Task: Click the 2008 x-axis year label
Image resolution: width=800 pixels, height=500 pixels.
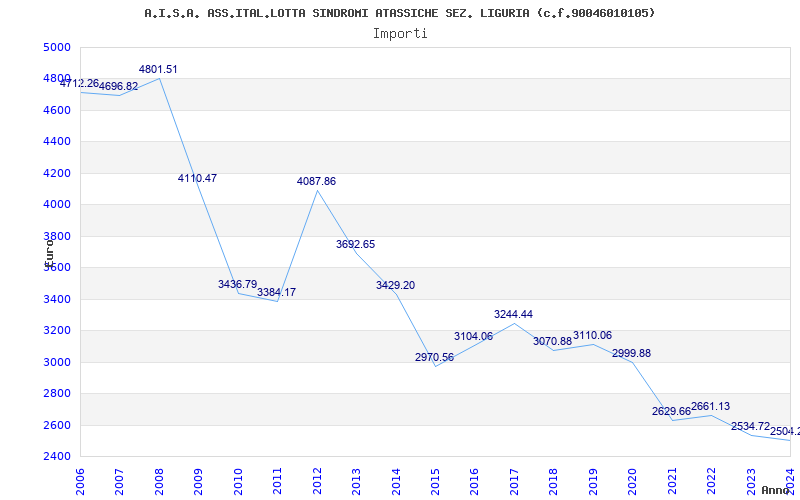Action: 159,481
